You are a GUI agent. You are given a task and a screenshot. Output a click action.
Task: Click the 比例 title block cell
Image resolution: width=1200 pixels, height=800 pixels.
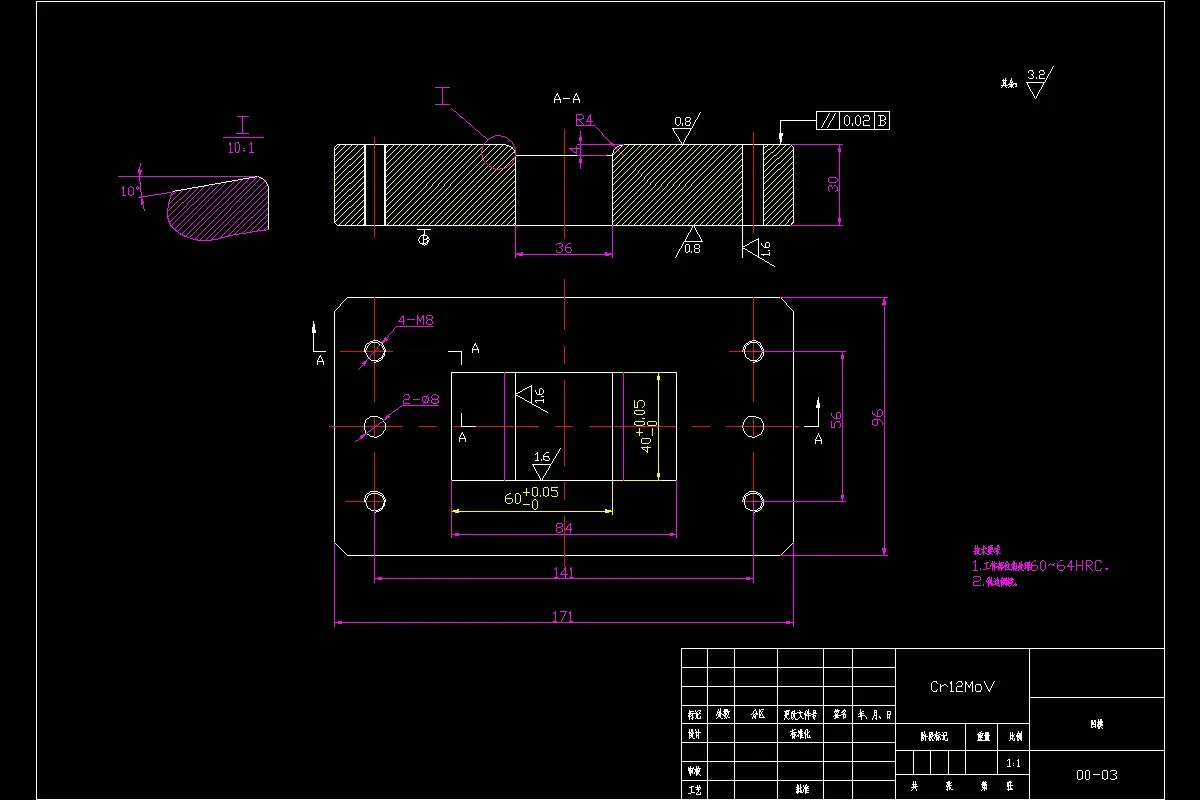point(1015,736)
